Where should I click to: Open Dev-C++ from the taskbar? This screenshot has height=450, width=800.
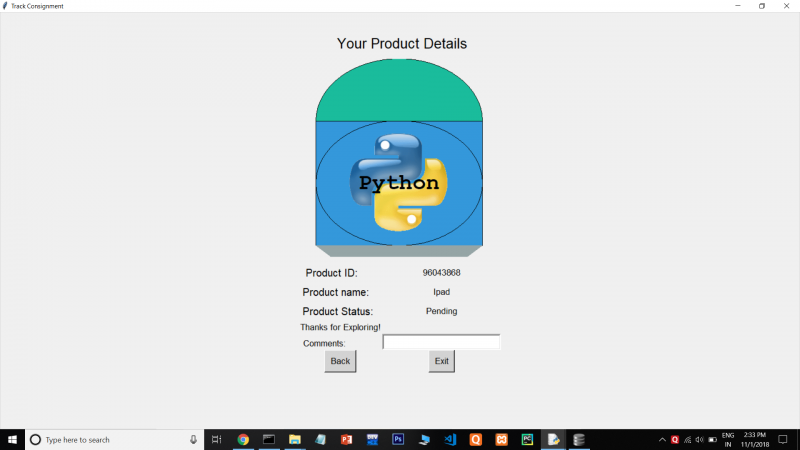(372, 439)
